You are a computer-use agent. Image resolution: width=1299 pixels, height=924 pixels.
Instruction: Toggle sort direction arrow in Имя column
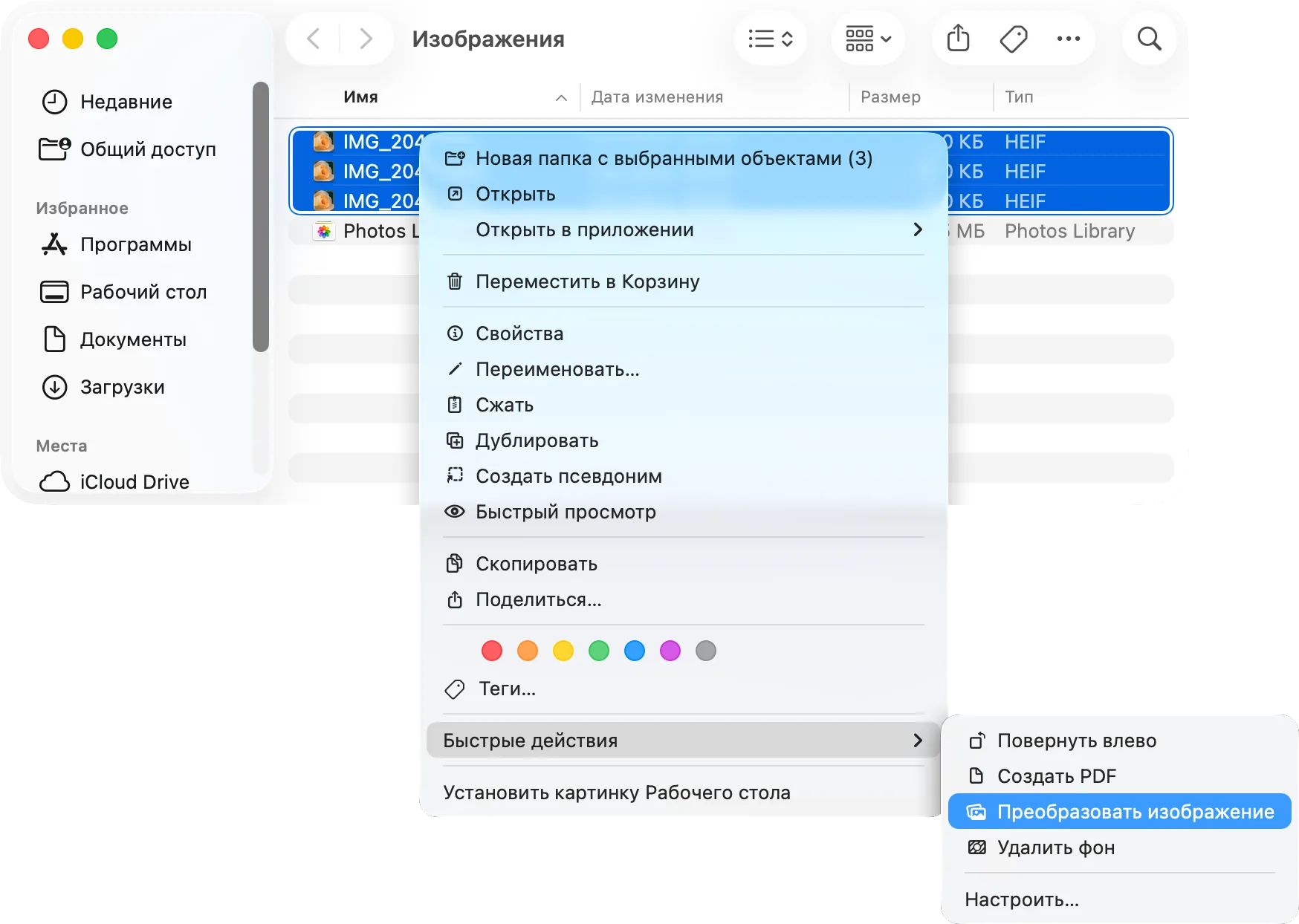point(561,97)
